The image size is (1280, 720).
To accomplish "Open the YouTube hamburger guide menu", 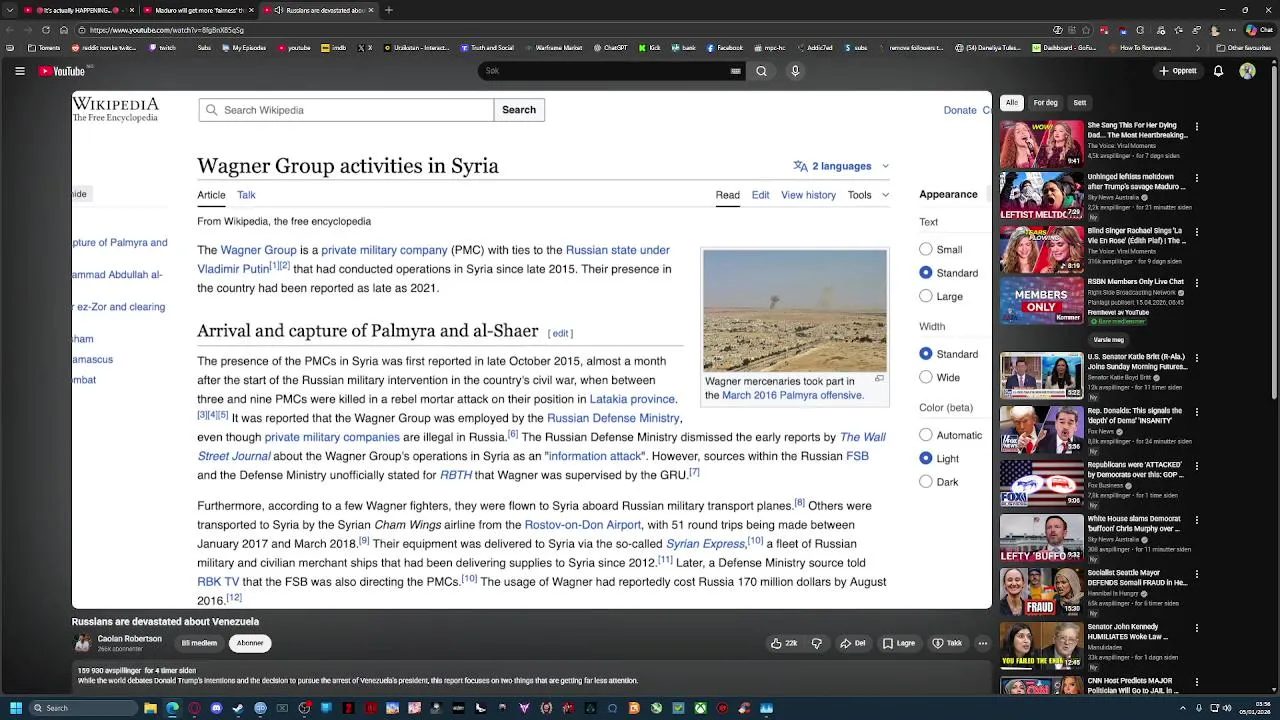I will pos(19,71).
